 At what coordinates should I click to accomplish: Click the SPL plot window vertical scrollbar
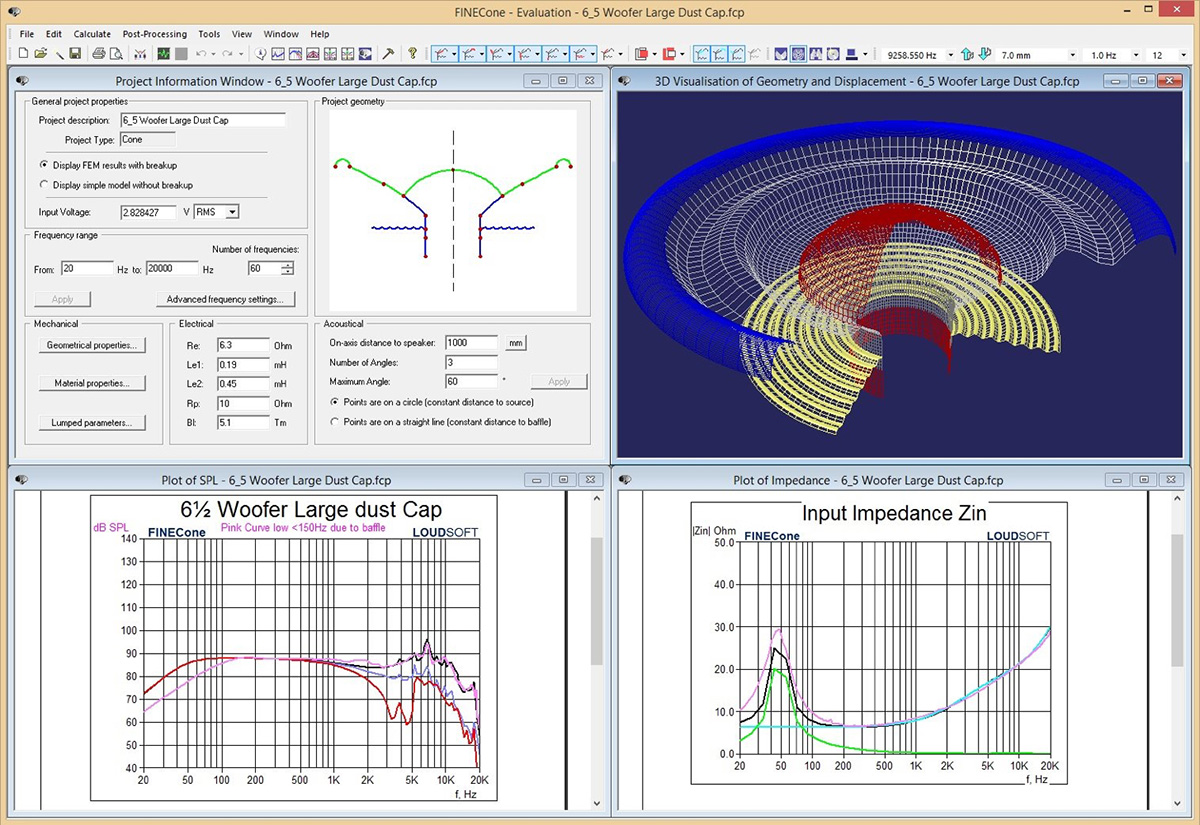tap(596, 650)
